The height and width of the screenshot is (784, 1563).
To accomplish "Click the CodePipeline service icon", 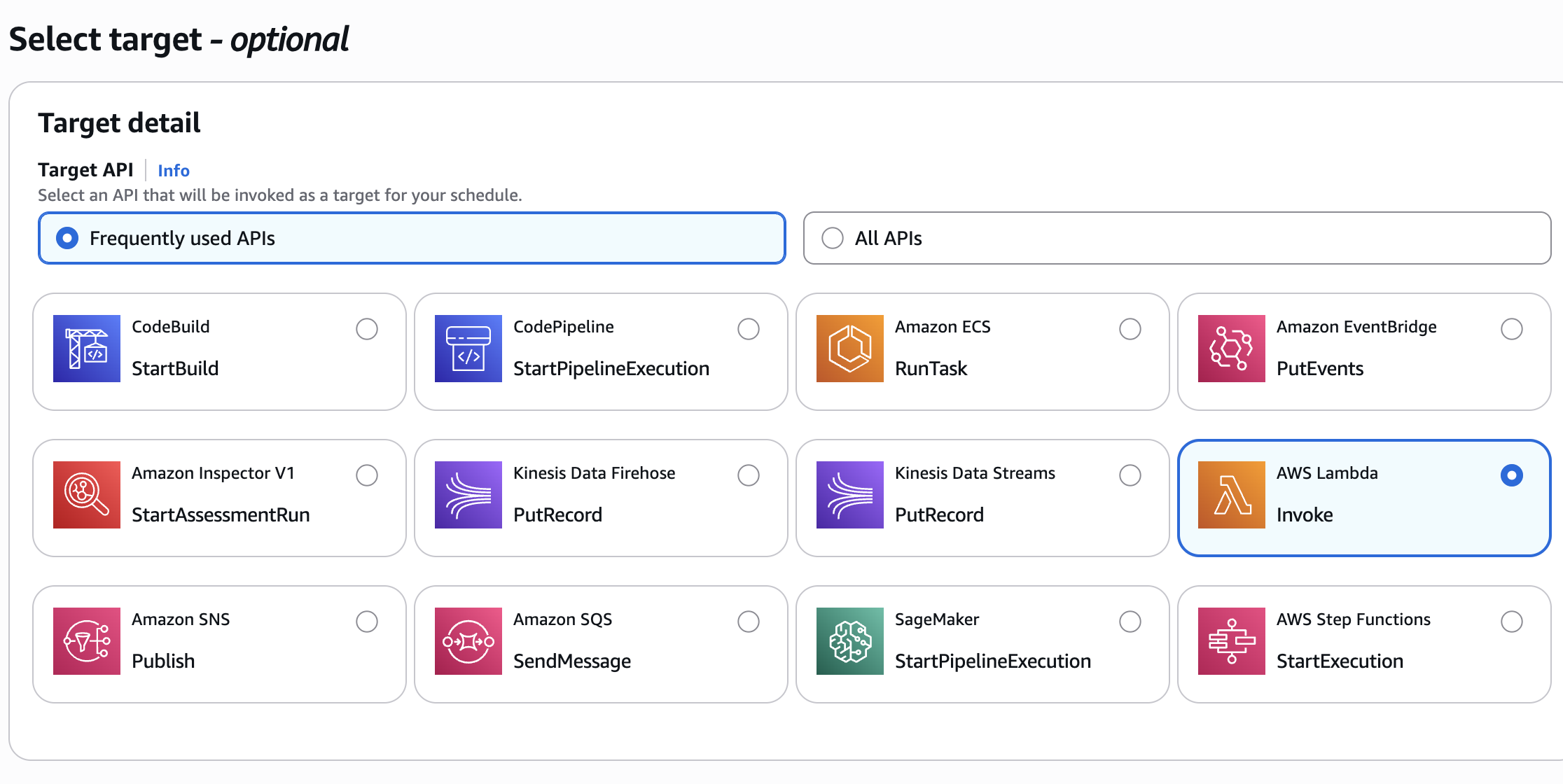I will pos(468,349).
